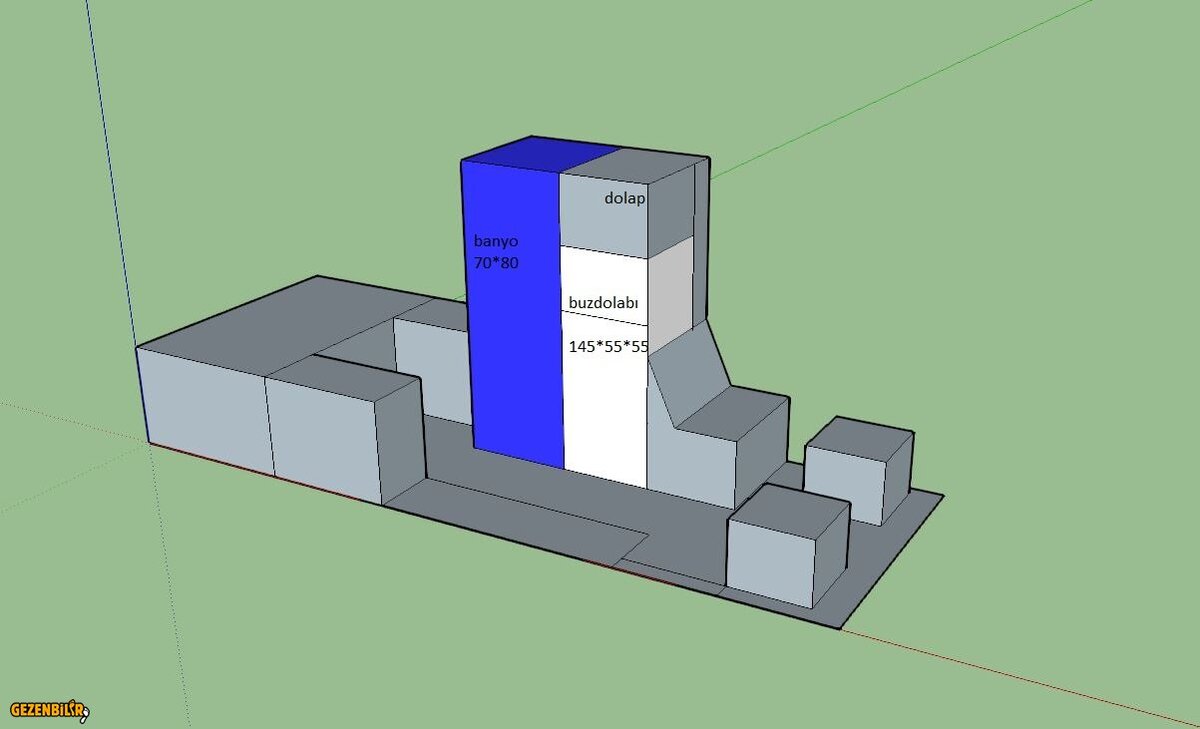Screen dimensions: 1200x729
Task: Click the gray top surface of dolap block
Action: pyautogui.click(x=640, y=164)
